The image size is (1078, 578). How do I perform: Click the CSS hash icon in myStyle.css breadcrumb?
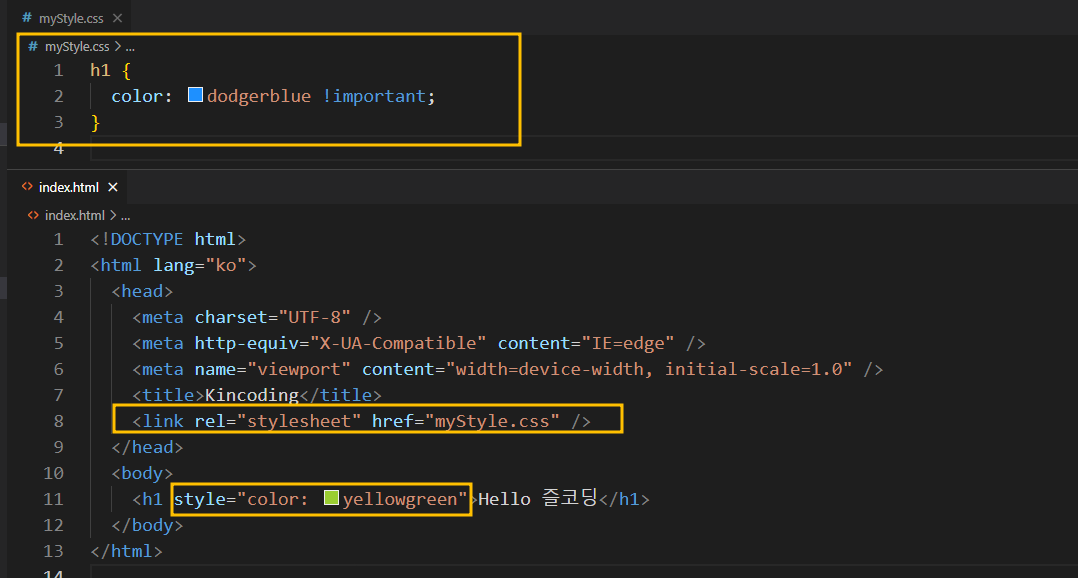pyautogui.click(x=32, y=46)
